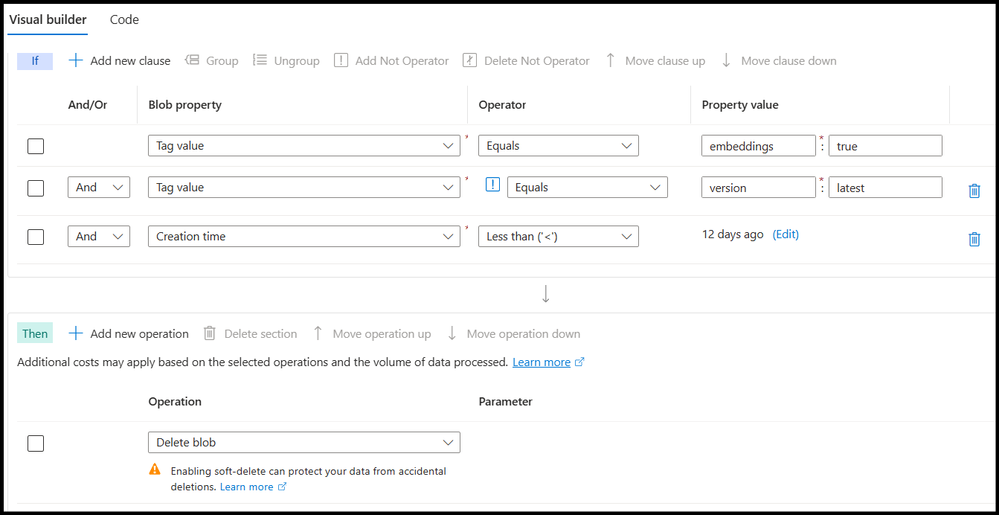Image resolution: width=999 pixels, height=515 pixels.
Task: Switch to the Code tab
Action: tap(124, 20)
